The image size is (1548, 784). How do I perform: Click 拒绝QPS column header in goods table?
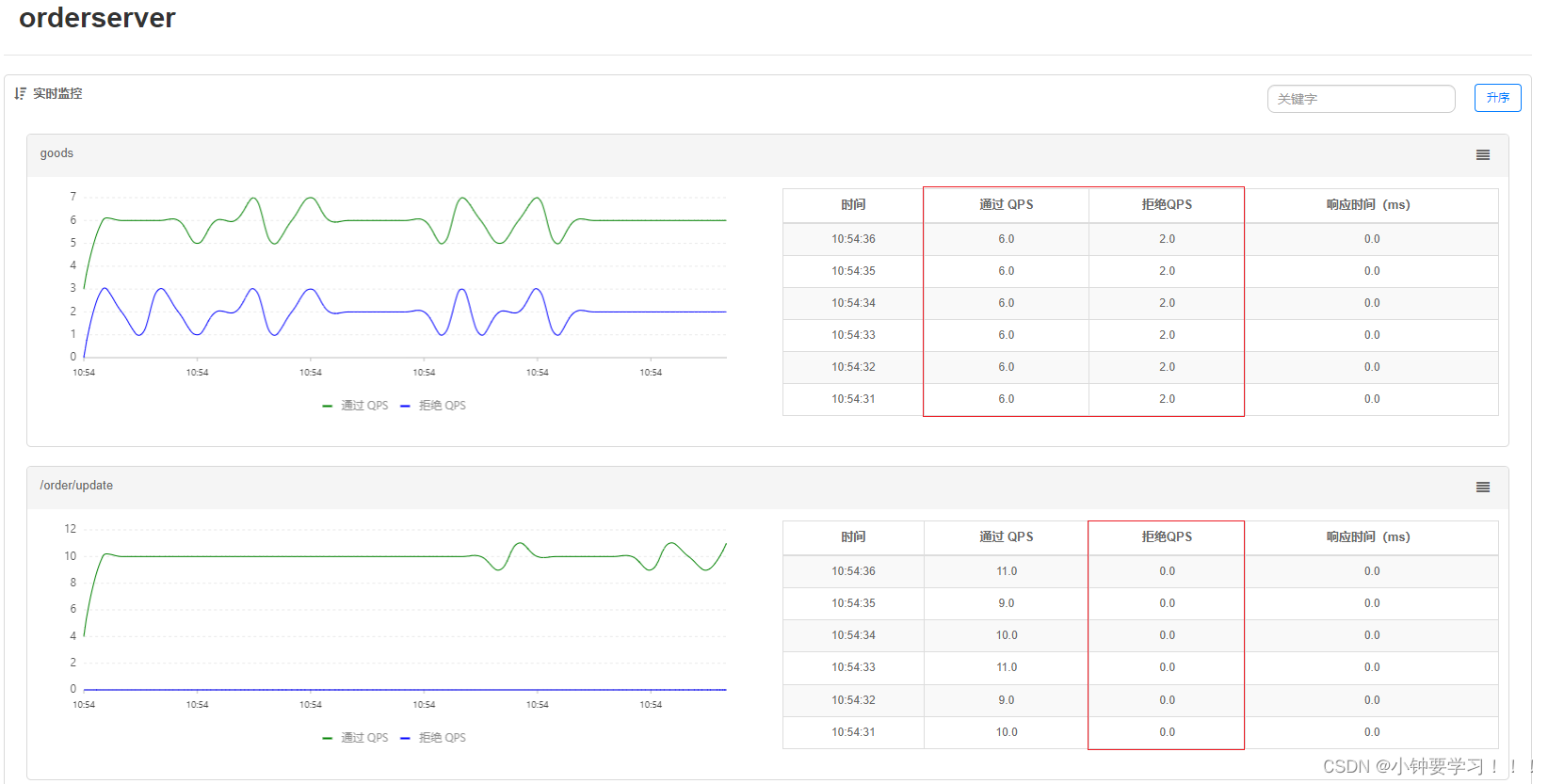click(1167, 204)
